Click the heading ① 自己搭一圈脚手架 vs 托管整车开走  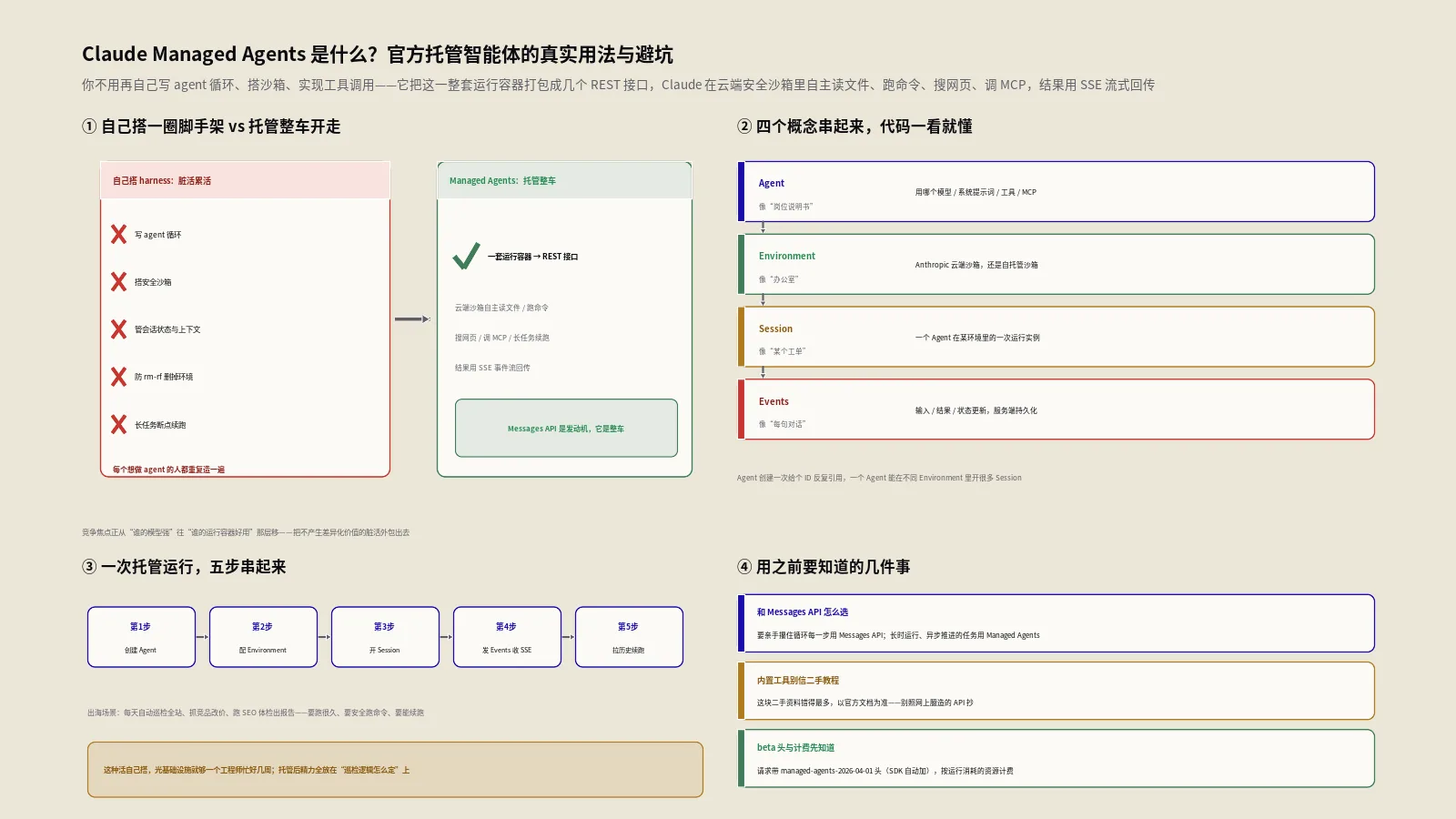pos(211,126)
